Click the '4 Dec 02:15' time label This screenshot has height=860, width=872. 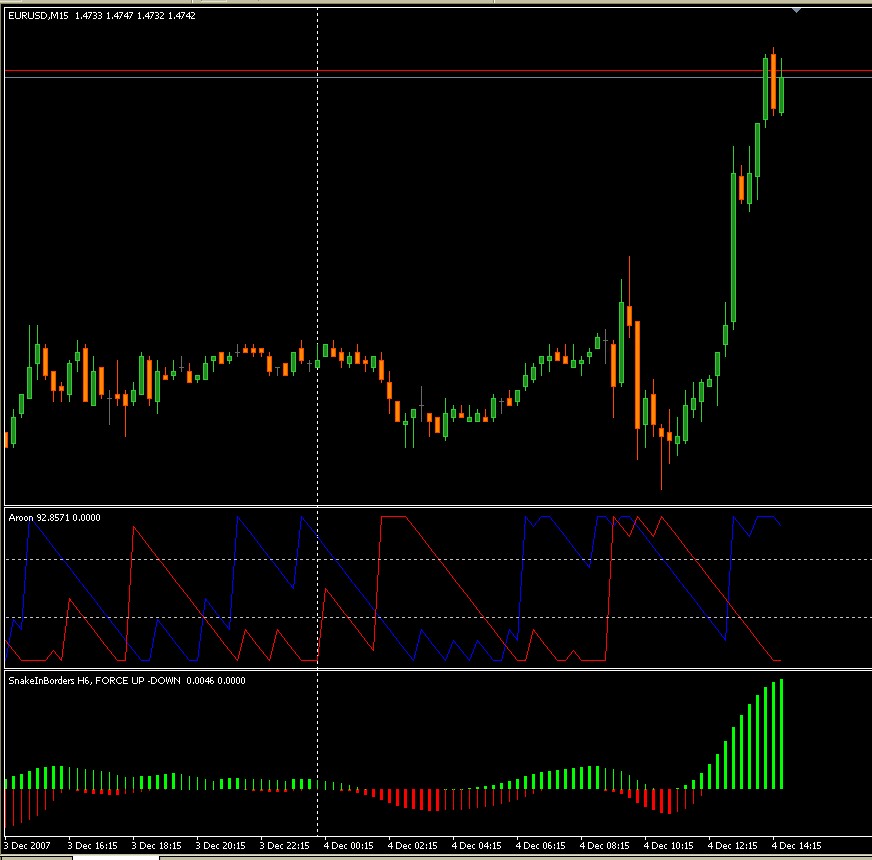tap(413, 846)
